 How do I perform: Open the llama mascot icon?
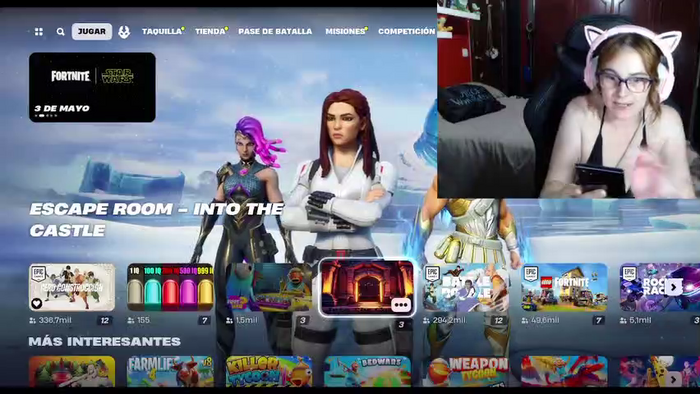pos(124,32)
